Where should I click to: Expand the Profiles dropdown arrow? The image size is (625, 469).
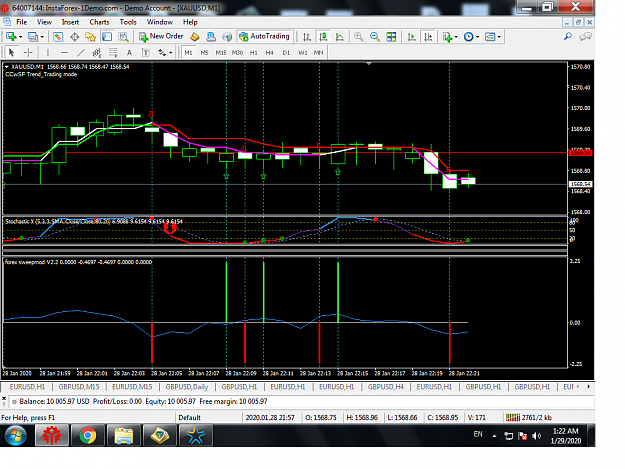click(x=42, y=37)
